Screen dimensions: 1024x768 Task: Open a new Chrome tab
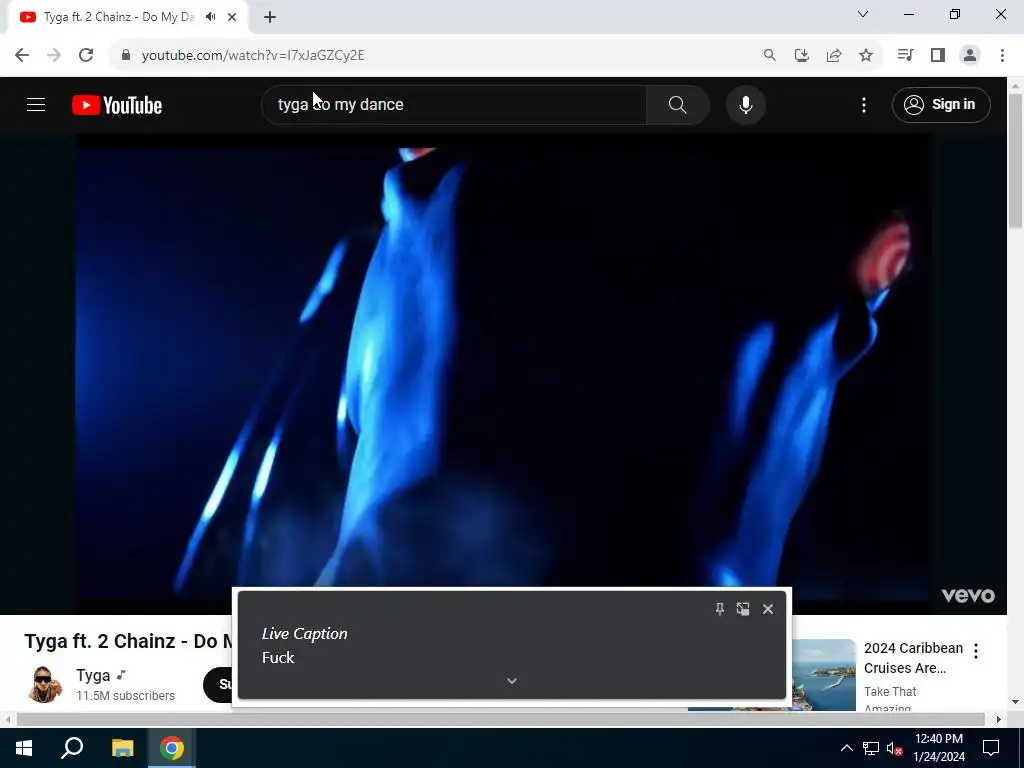coord(270,17)
